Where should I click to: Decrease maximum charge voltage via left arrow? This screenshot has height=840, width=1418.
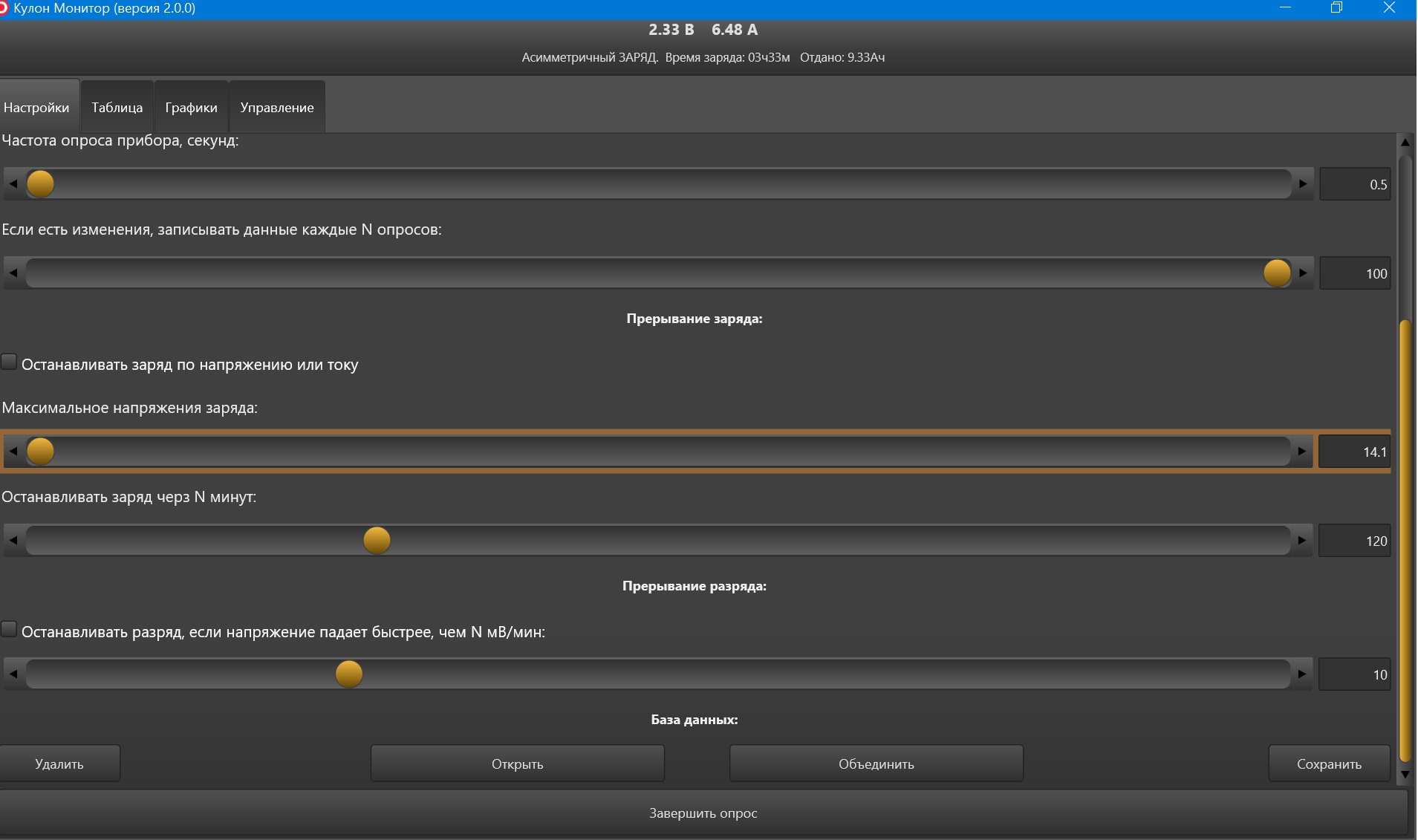(13, 452)
